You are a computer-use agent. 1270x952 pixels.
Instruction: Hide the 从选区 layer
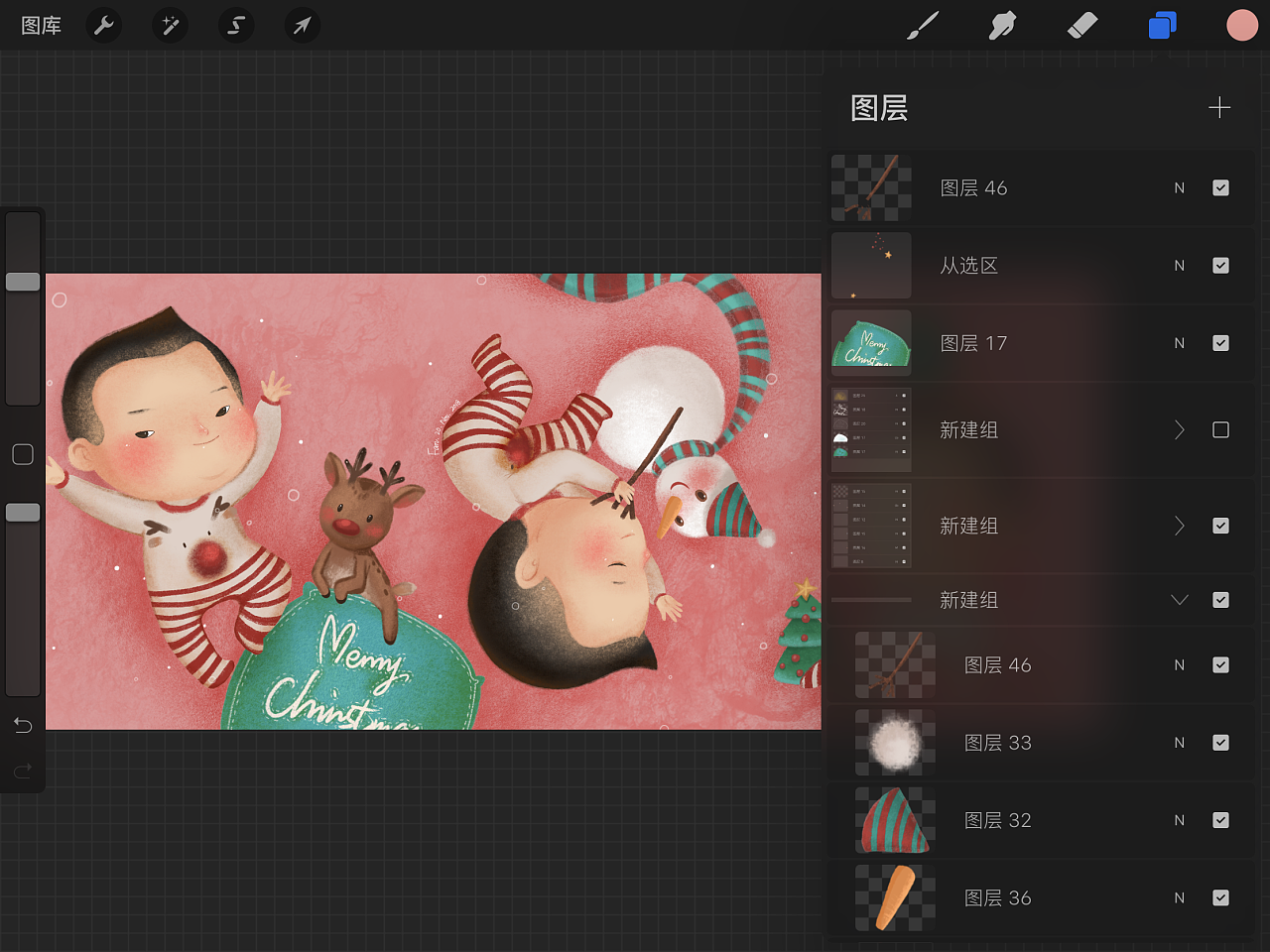[1220, 266]
